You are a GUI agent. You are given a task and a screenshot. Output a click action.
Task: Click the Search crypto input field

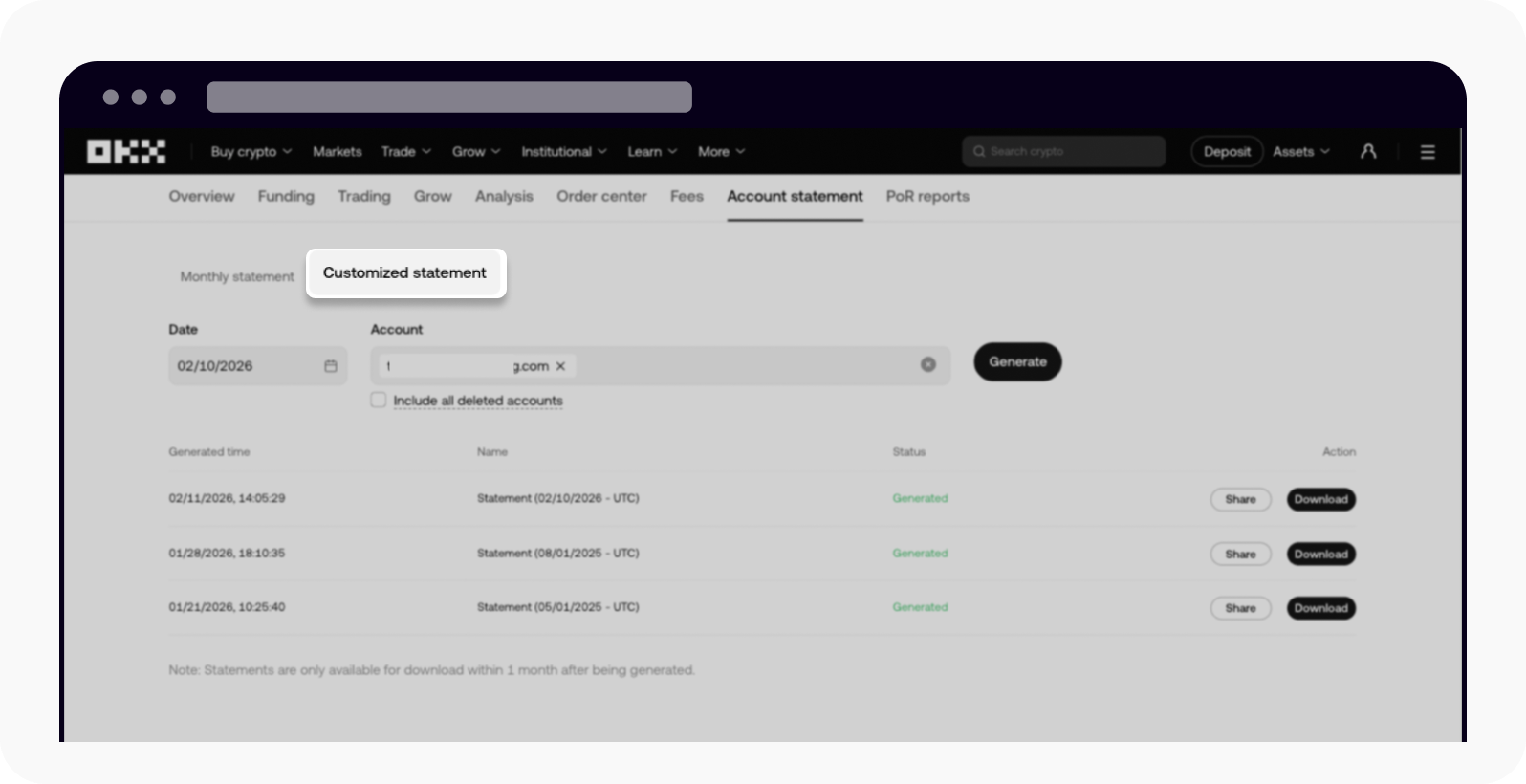pos(1063,151)
